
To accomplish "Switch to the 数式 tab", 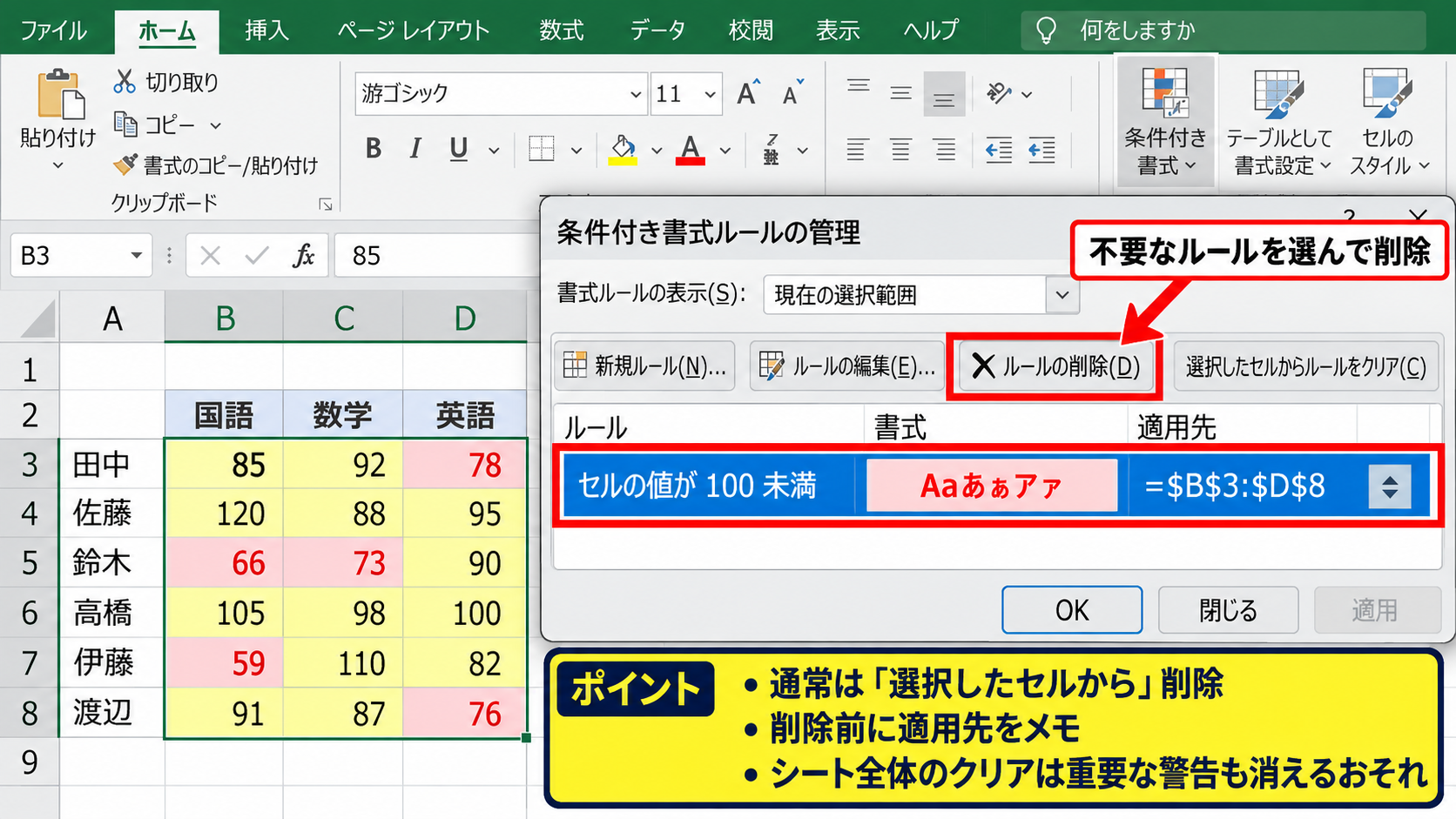I will point(561,30).
